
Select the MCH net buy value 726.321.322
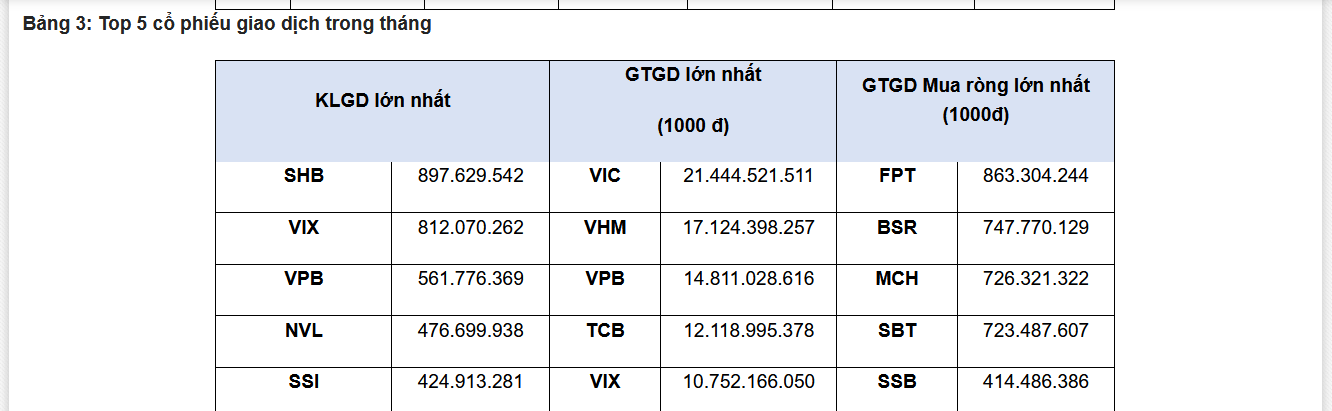1036,279
